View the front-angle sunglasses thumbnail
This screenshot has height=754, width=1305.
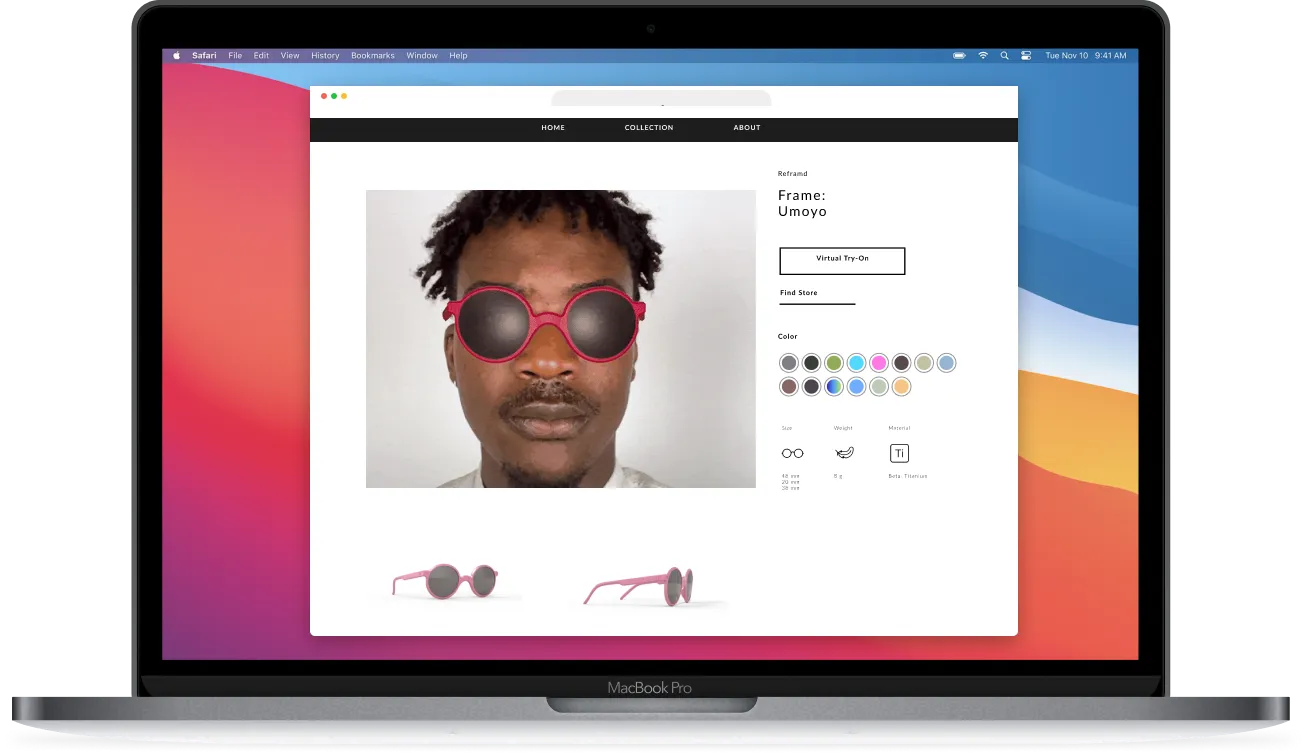(x=446, y=581)
